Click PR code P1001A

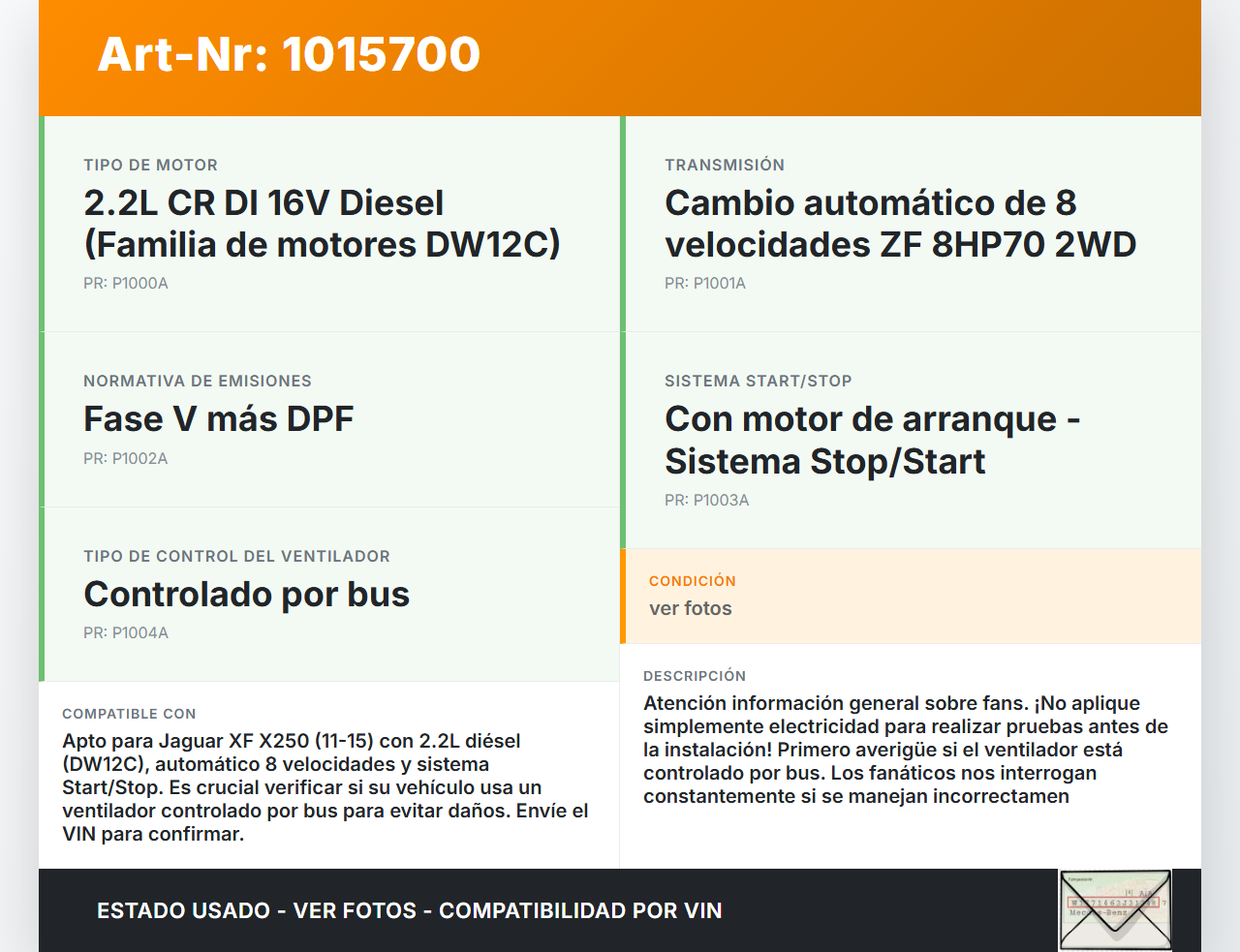click(705, 283)
